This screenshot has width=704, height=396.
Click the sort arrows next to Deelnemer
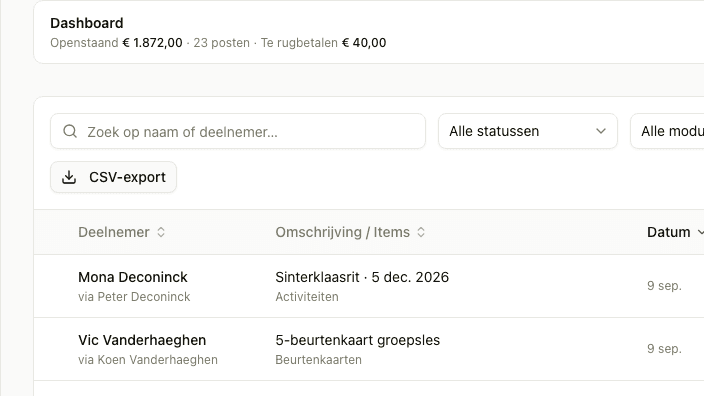pos(161,232)
